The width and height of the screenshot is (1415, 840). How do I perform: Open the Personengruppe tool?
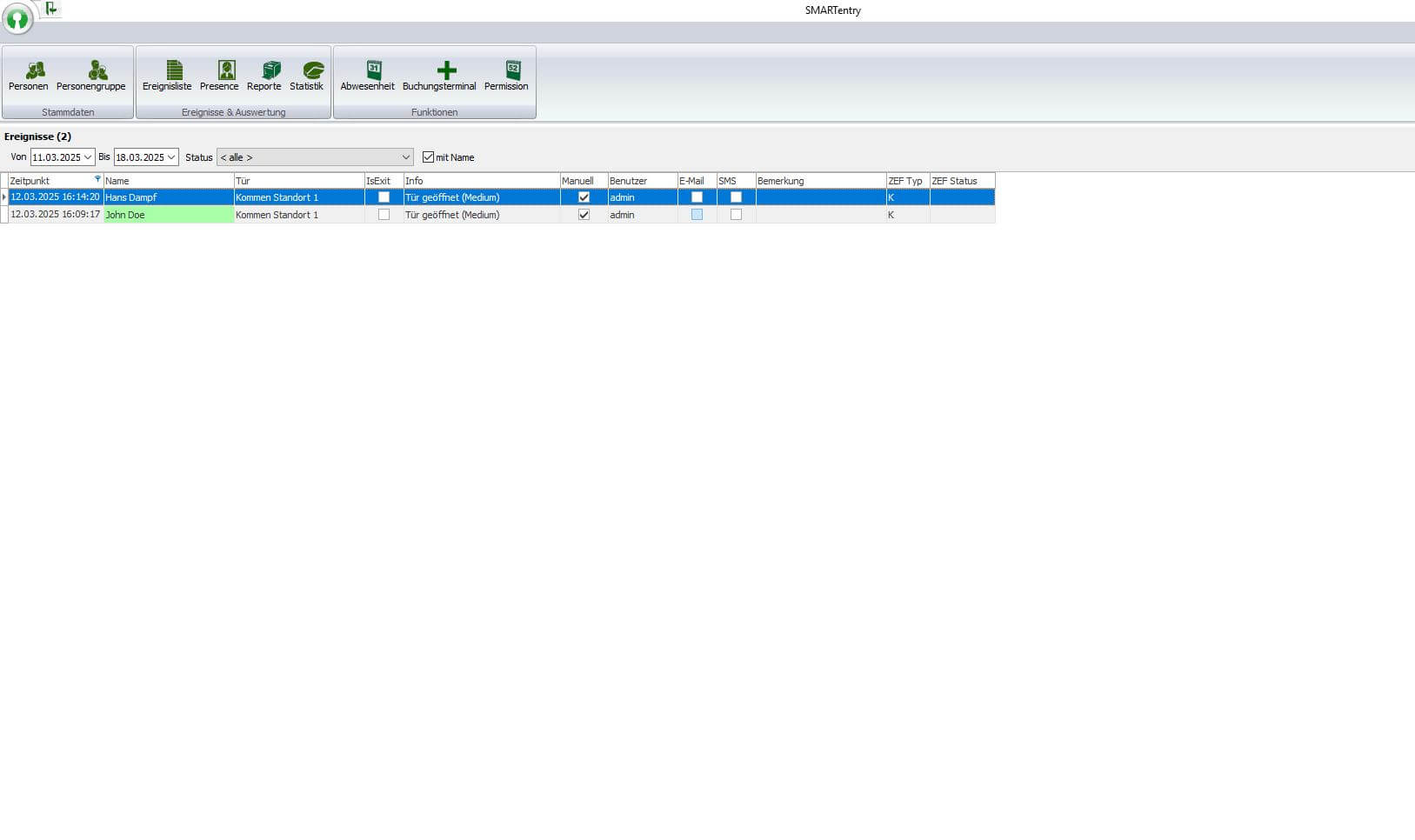(x=90, y=77)
